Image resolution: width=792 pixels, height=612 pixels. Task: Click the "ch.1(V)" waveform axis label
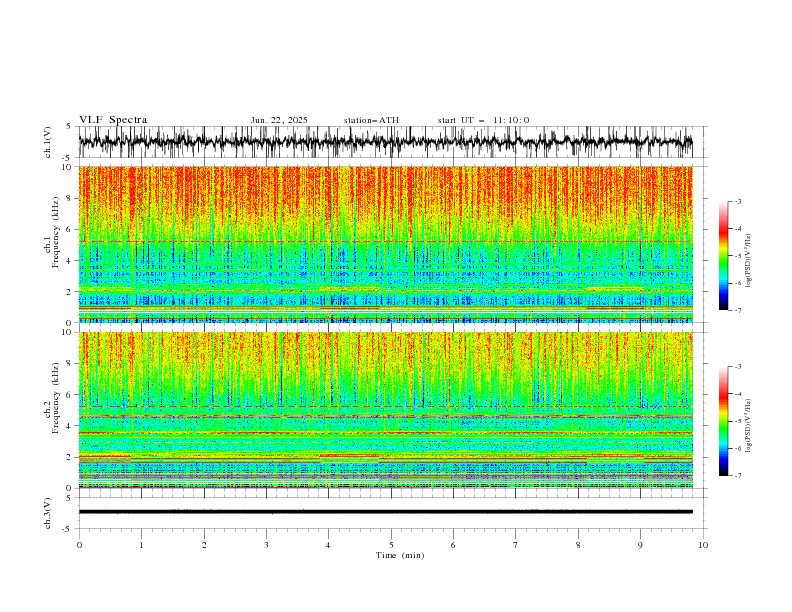48,142
